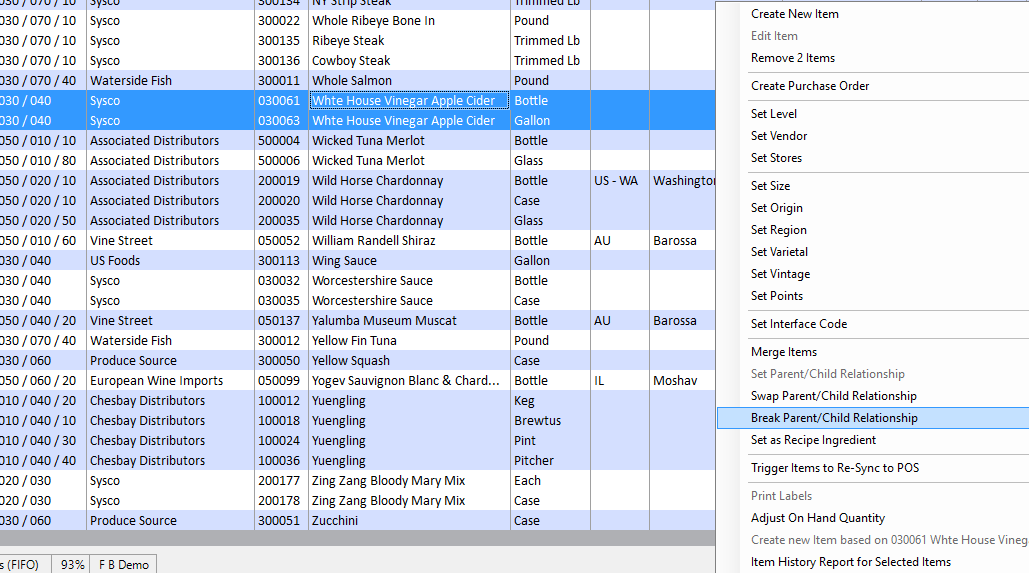Click Yuengling Pitcher code 100036

(279, 461)
